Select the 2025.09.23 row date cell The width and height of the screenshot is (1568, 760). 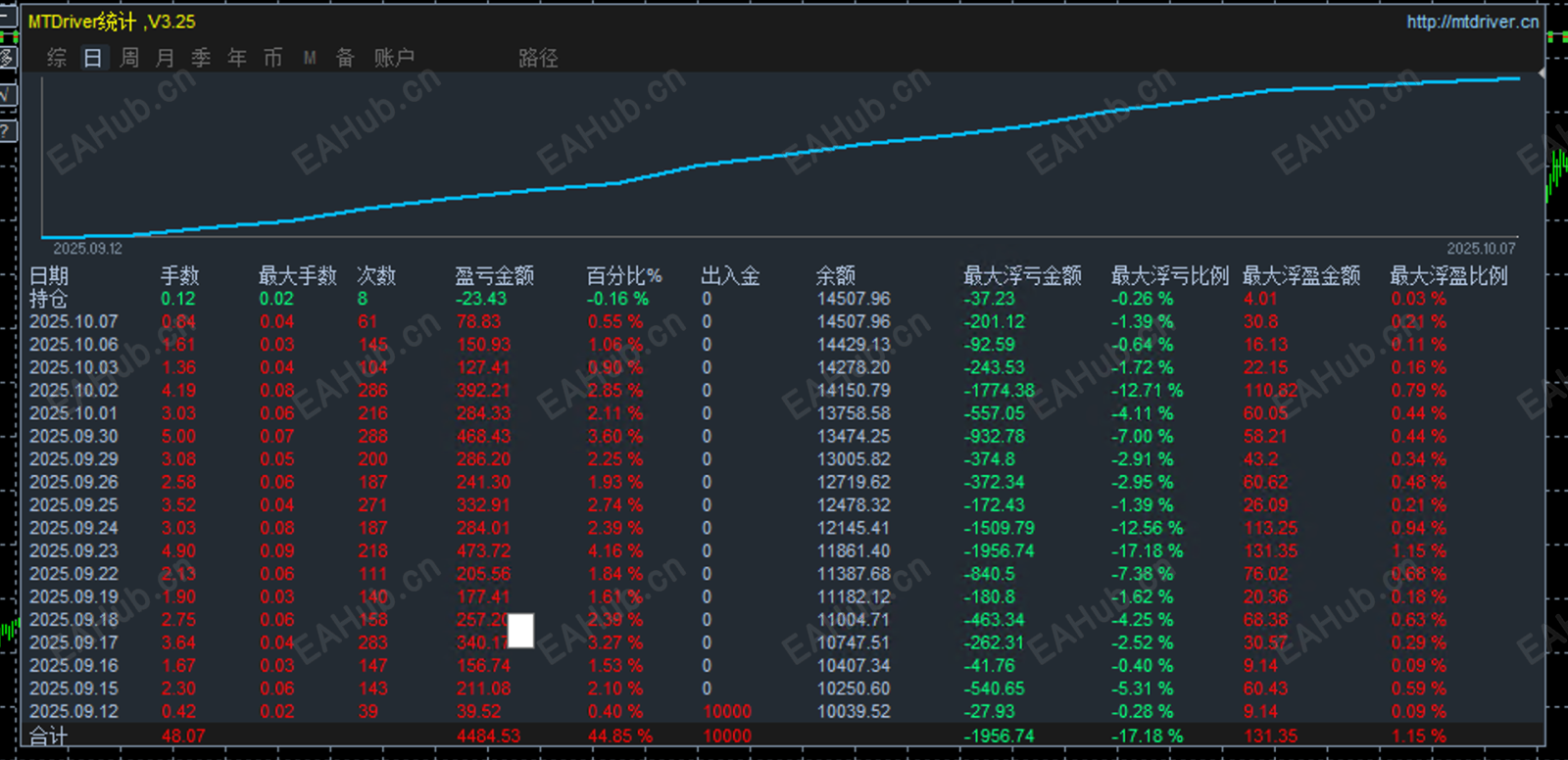[73, 551]
